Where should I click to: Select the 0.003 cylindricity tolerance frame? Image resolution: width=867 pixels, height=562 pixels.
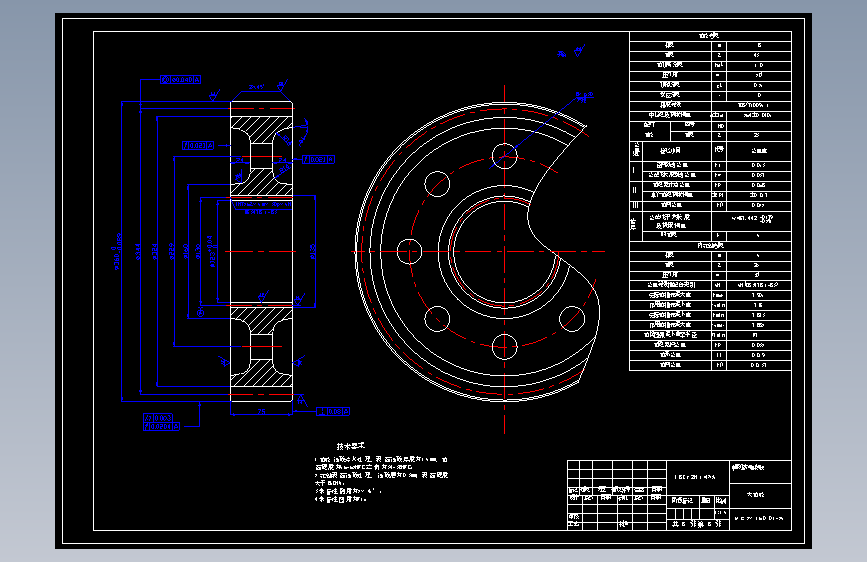[158, 418]
